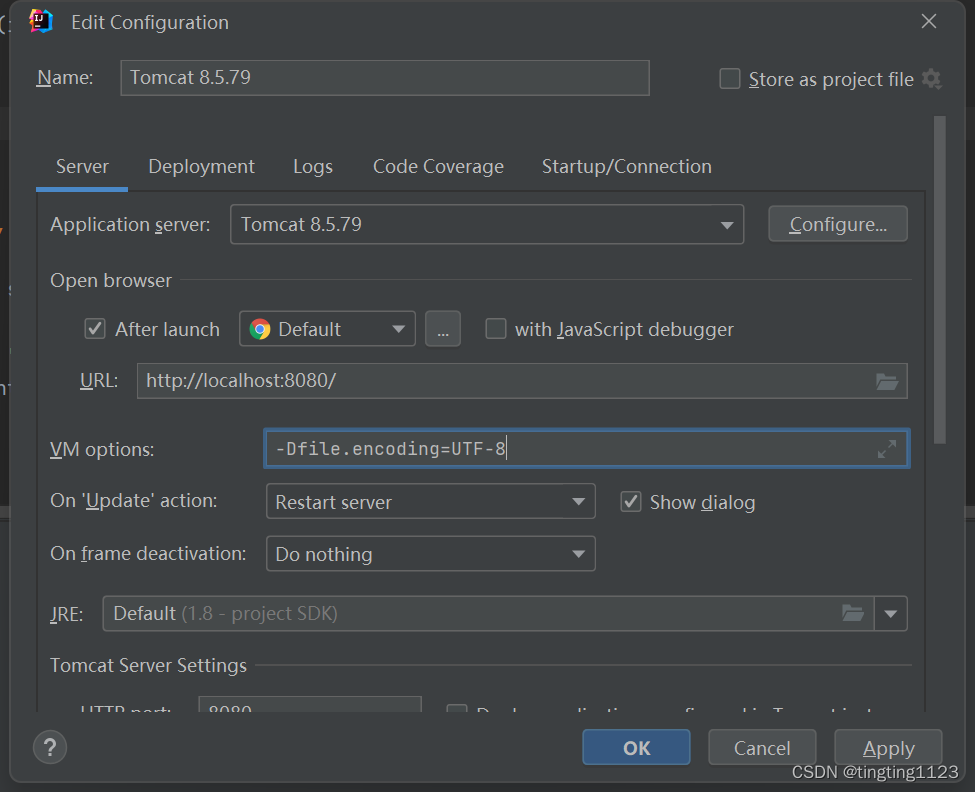Focus the Name input field
Image resolution: width=975 pixels, height=792 pixels.
pyautogui.click(x=385, y=78)
